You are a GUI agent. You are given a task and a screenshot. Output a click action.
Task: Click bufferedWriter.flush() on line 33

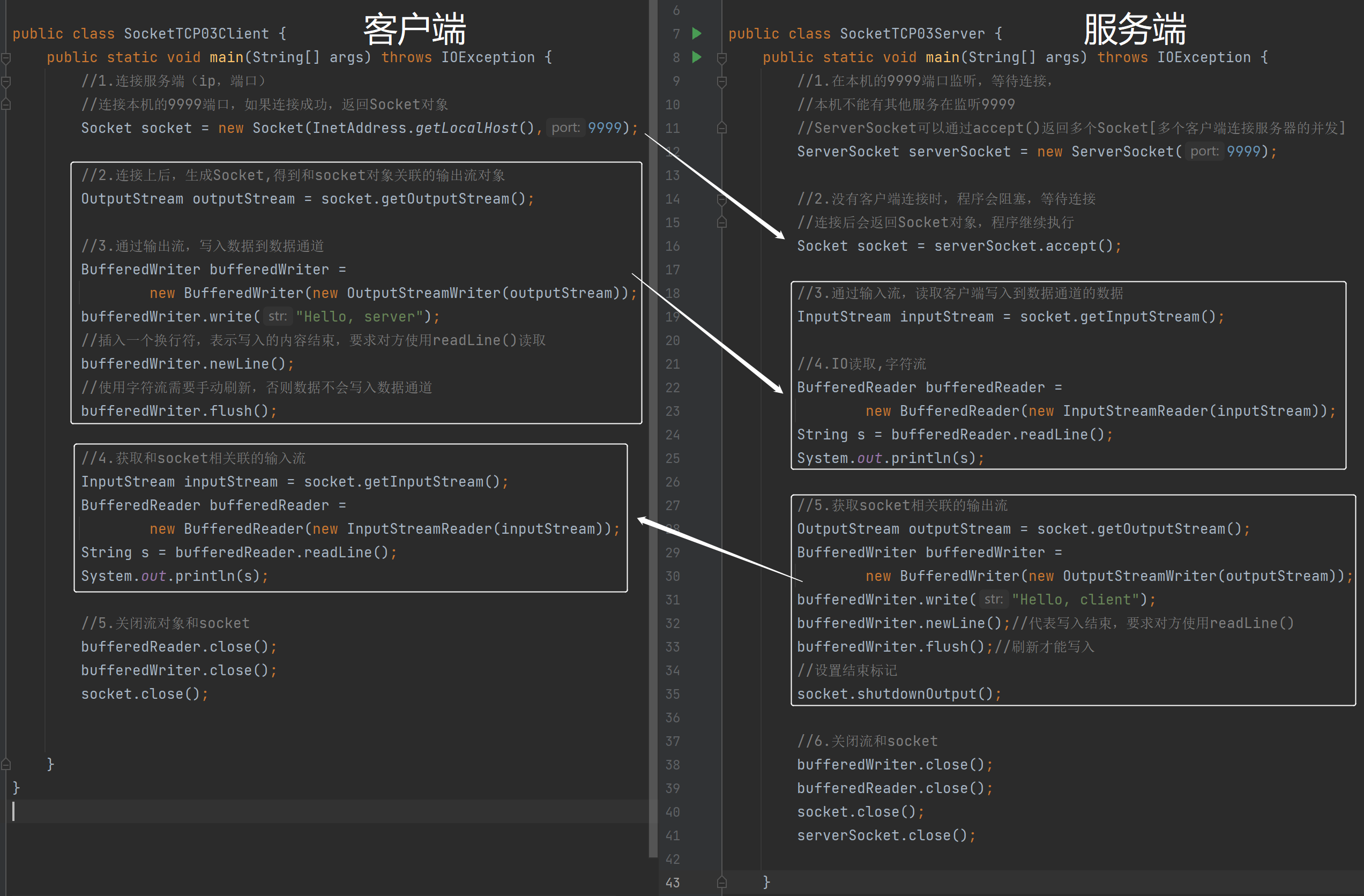coord(891,647)
